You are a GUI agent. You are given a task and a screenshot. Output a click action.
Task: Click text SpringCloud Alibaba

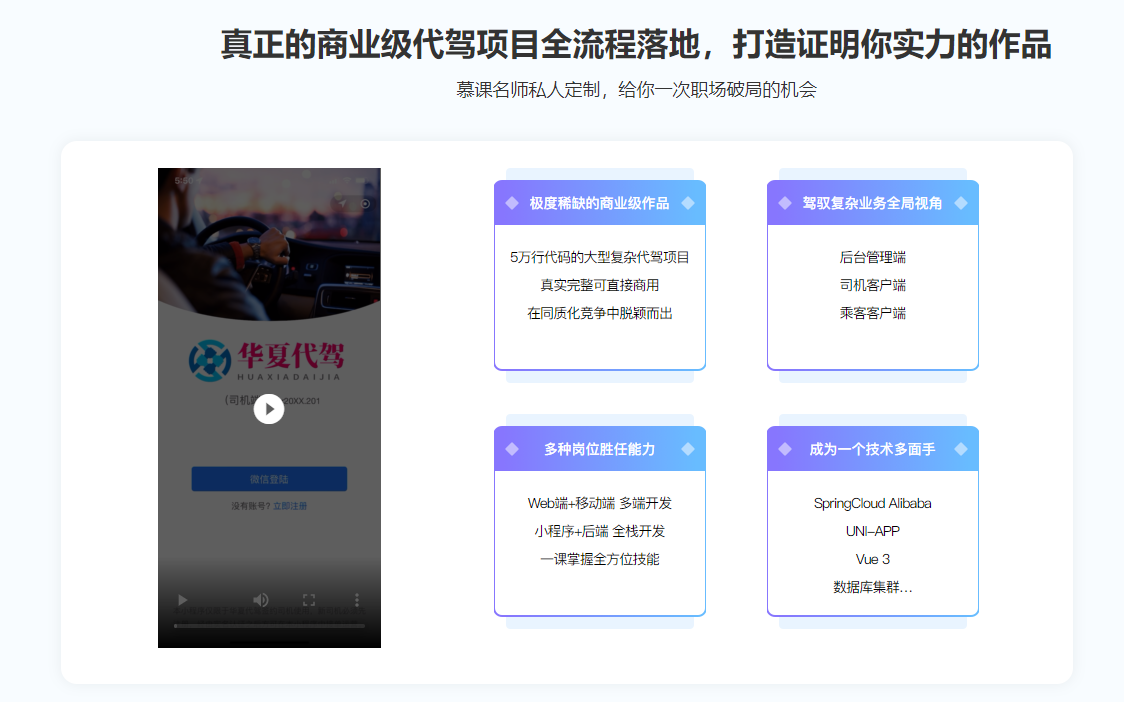click(x=872, y=503)
